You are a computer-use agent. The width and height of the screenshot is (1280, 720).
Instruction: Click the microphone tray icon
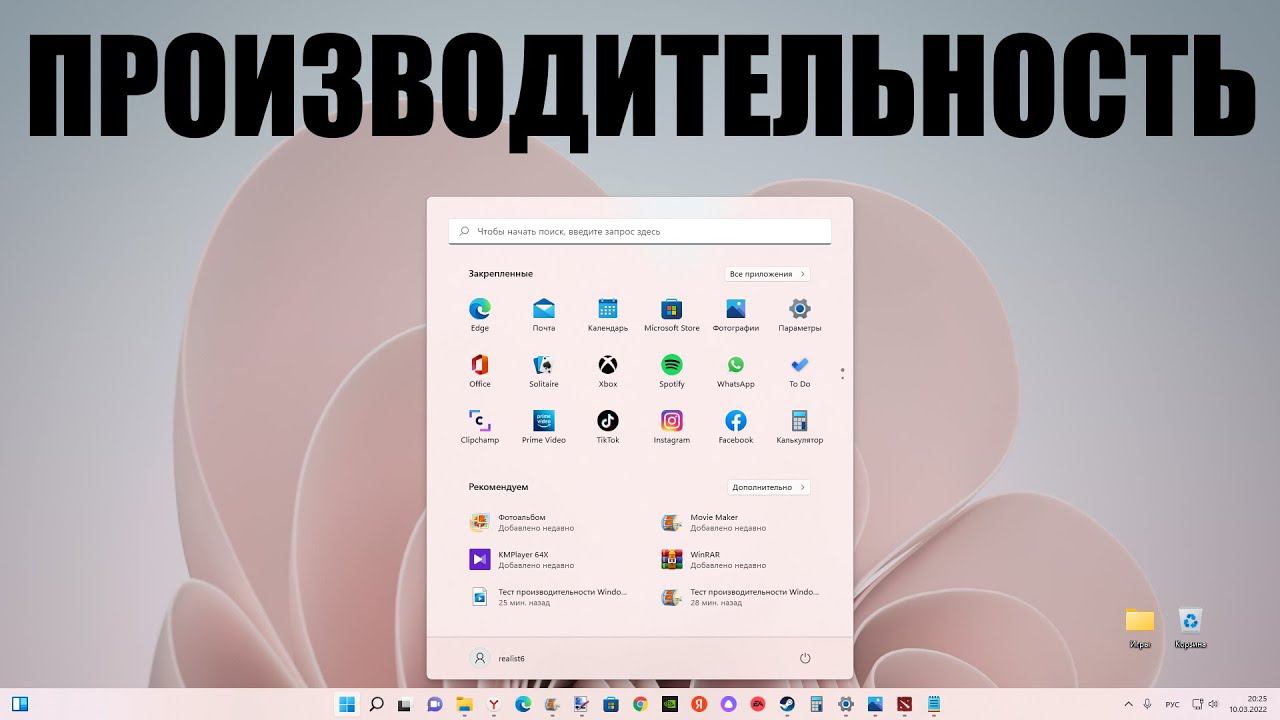pos(1147,704)
